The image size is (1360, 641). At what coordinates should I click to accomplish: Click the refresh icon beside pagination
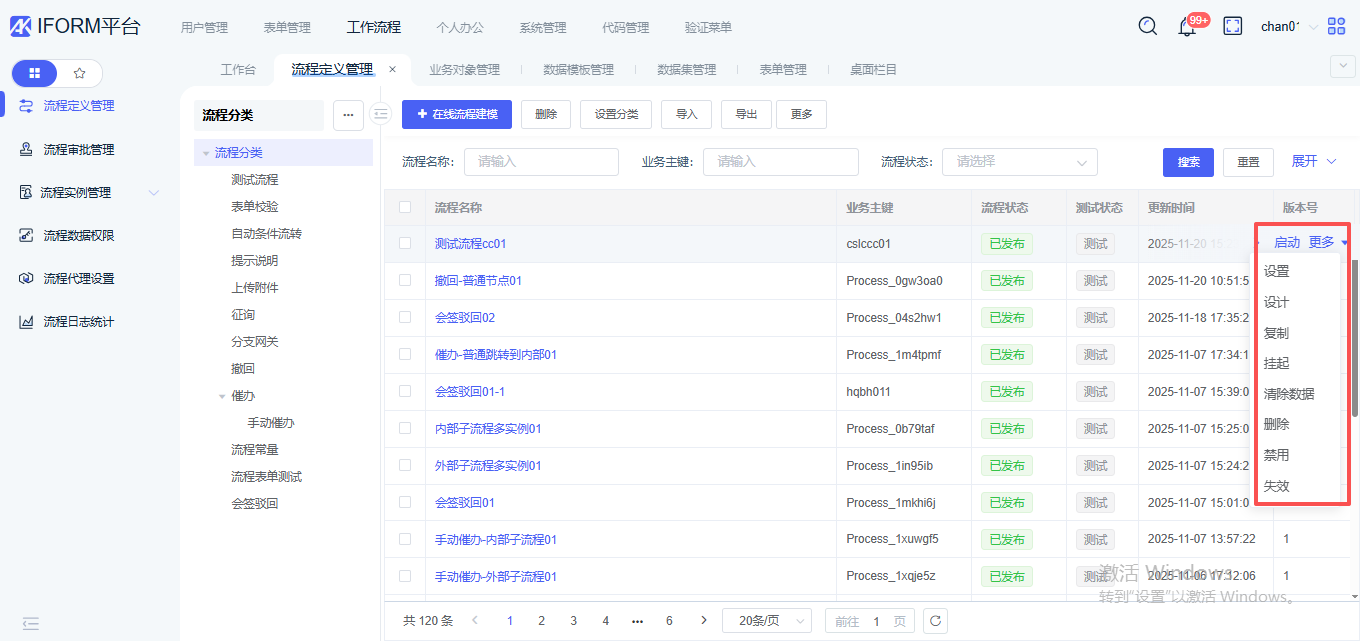(935, 621)
